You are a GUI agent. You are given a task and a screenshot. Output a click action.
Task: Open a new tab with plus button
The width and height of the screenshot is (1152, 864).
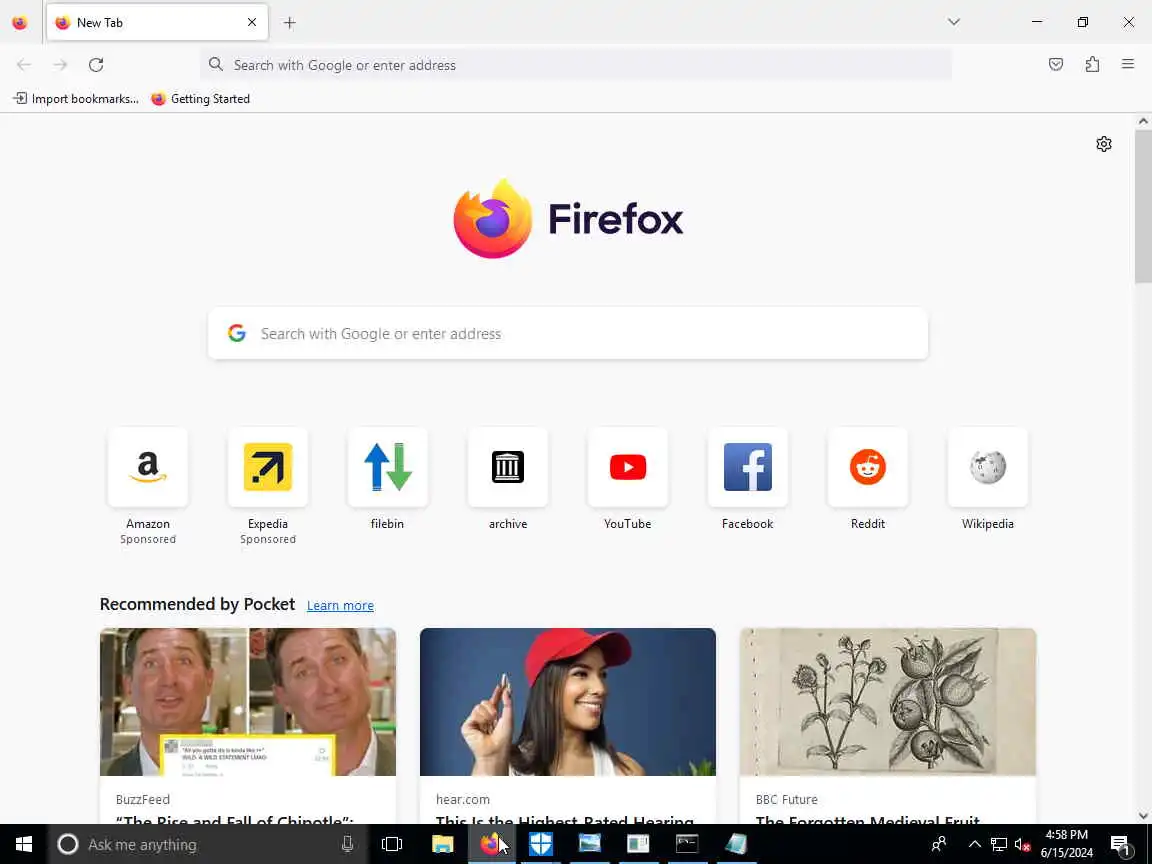pos(289,23)
